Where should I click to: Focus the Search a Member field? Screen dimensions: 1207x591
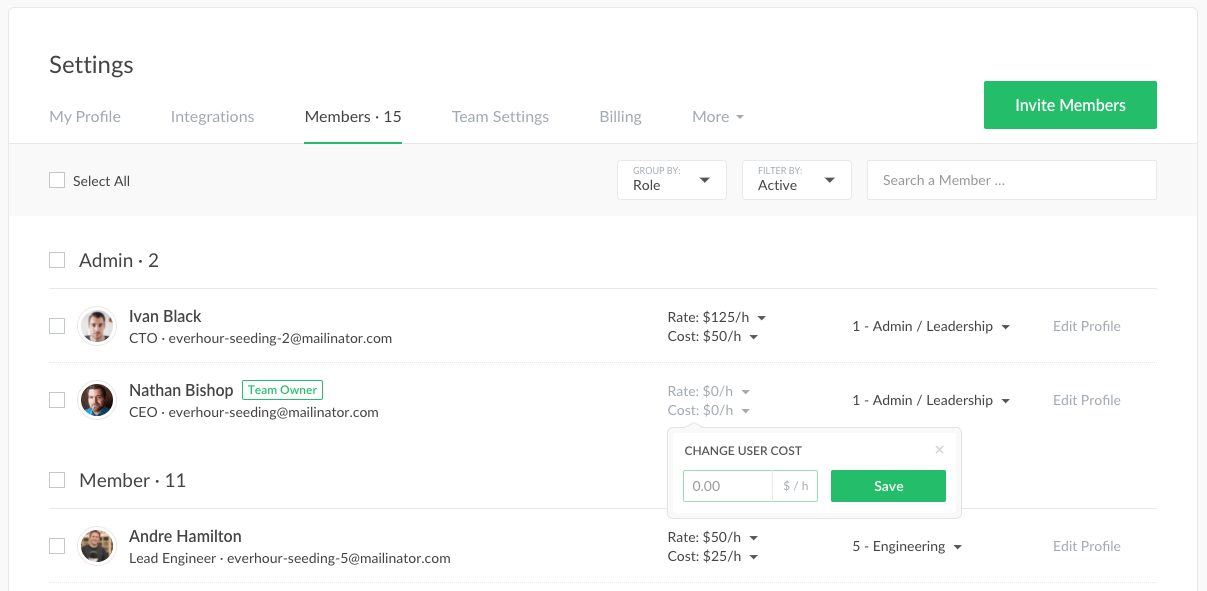coord(1011,180)
